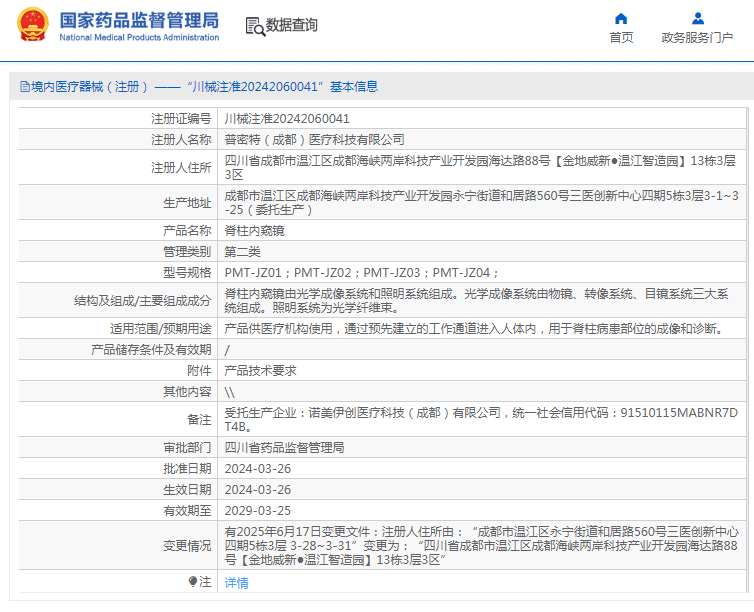Screen dimensions: 754x612
Task: Click the model spec PMT-JZ01 cell
Action: click(x=254, y=272)
